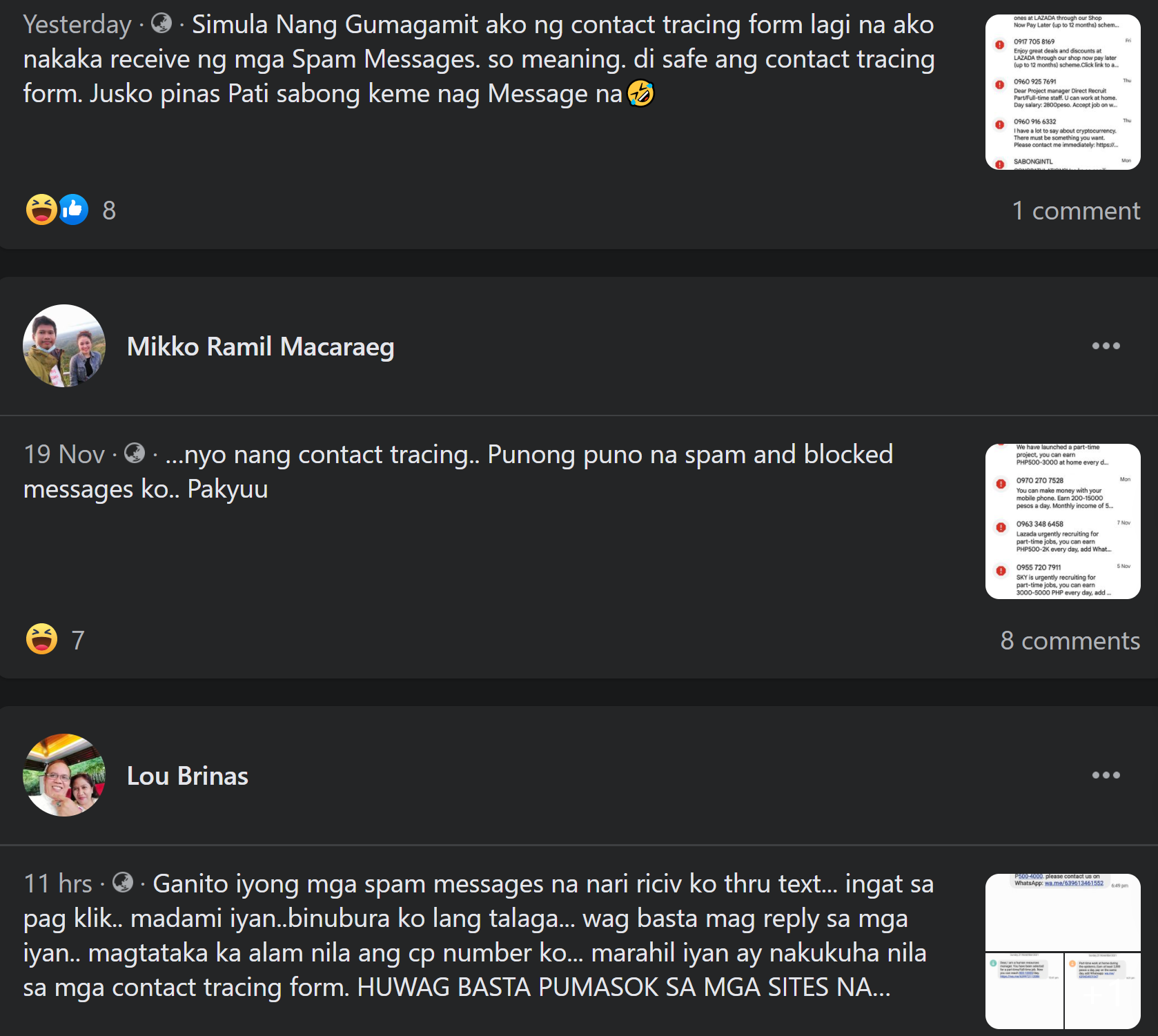Open the '1 comment' link
1158x1036 pixels.
pyautogui.click(x=1076, y=211)
